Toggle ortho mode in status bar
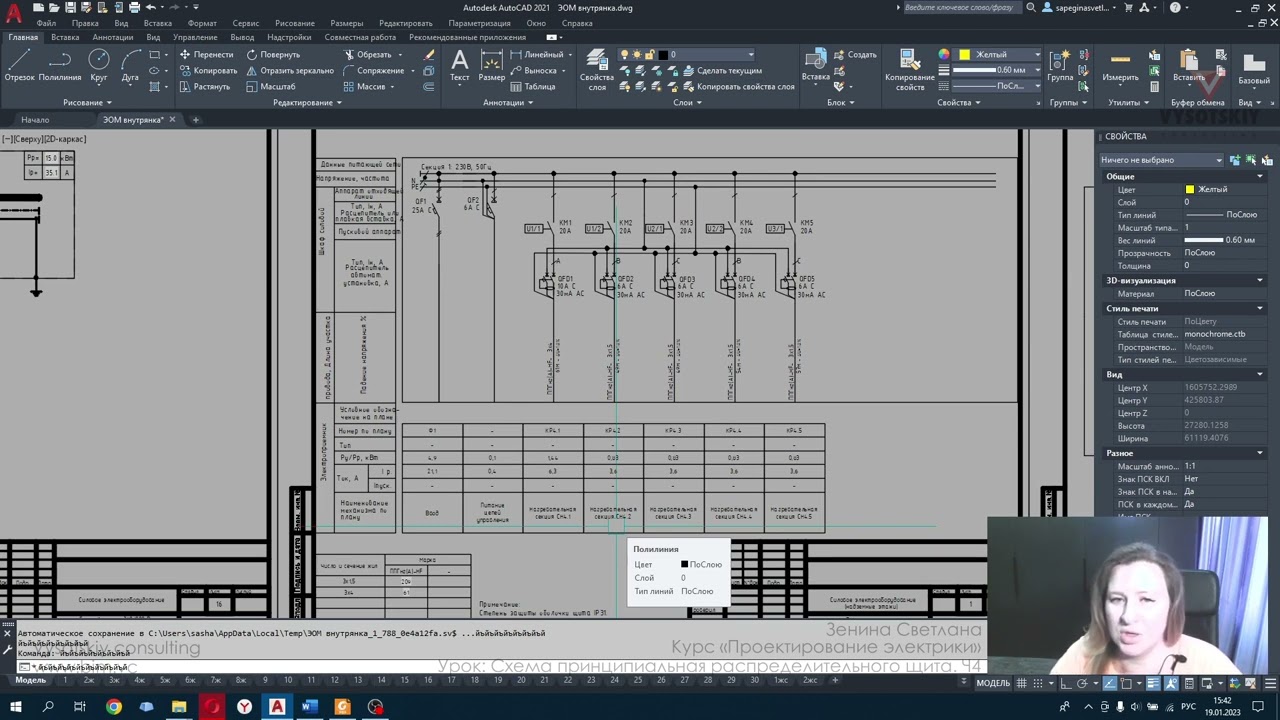The height and width of the screenshot is (720, 1280). [x=1066, y=683]
